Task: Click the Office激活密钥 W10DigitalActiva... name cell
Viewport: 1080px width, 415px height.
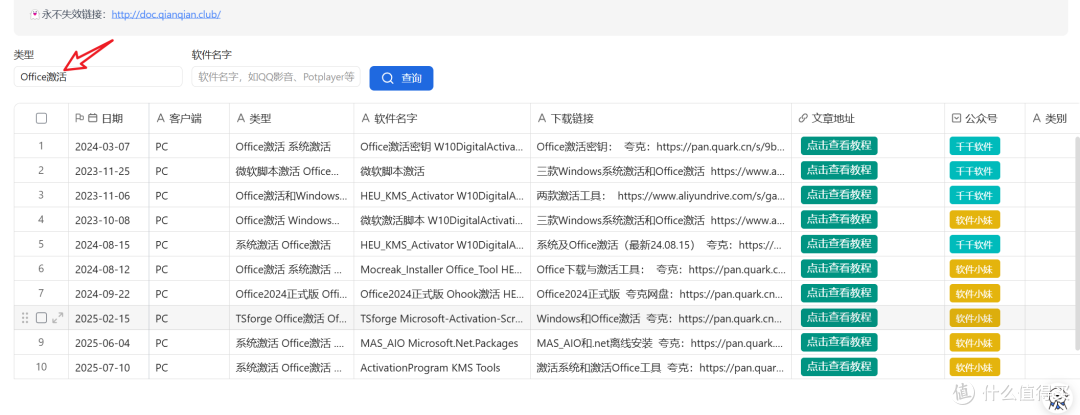Action: click(x=442, y=146)
